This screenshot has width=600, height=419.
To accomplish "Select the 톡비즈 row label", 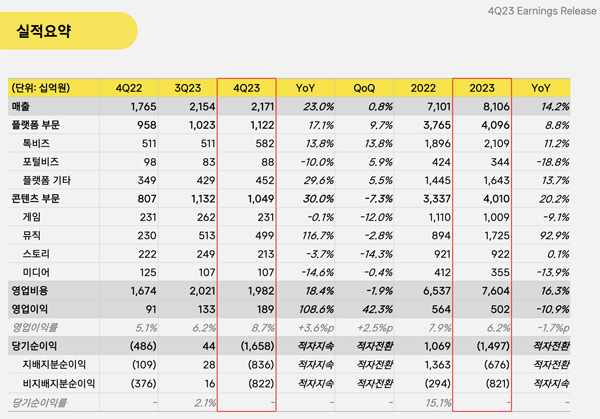I will pyautogui.click(x=38, y=143).
